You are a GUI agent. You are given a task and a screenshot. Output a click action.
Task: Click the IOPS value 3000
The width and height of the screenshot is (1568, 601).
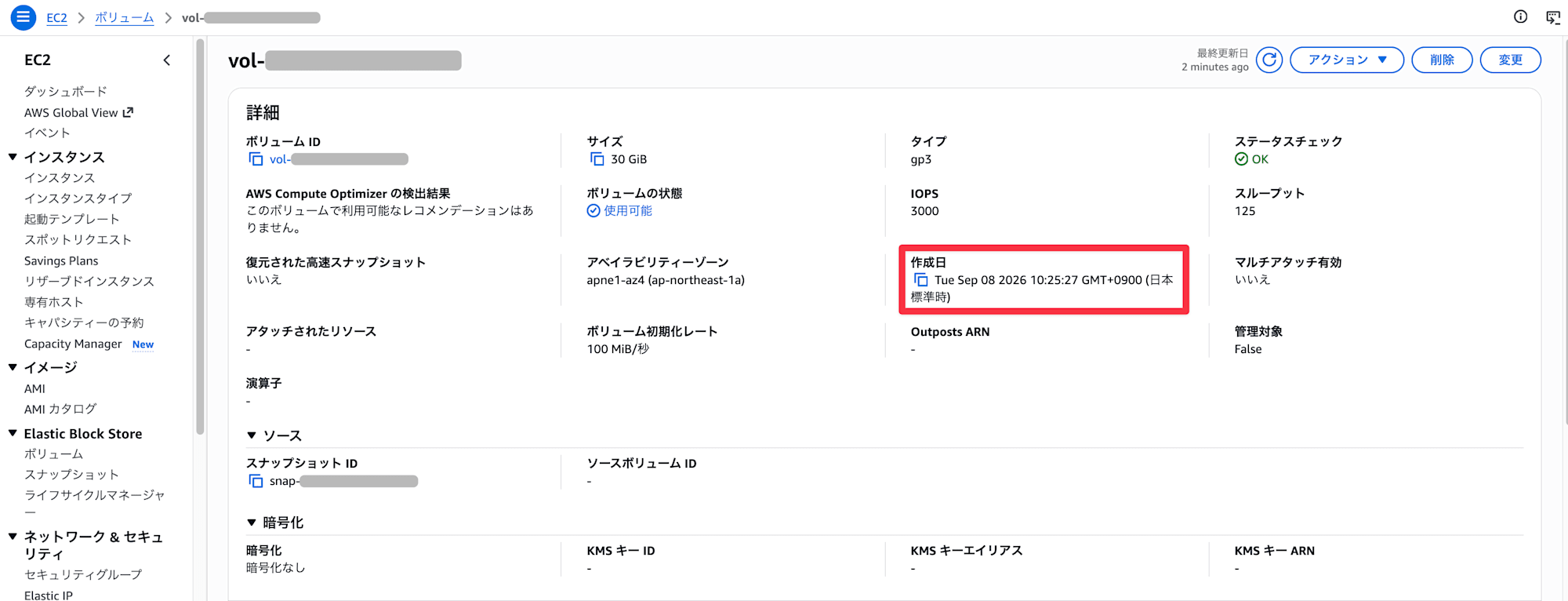[925, 211]
